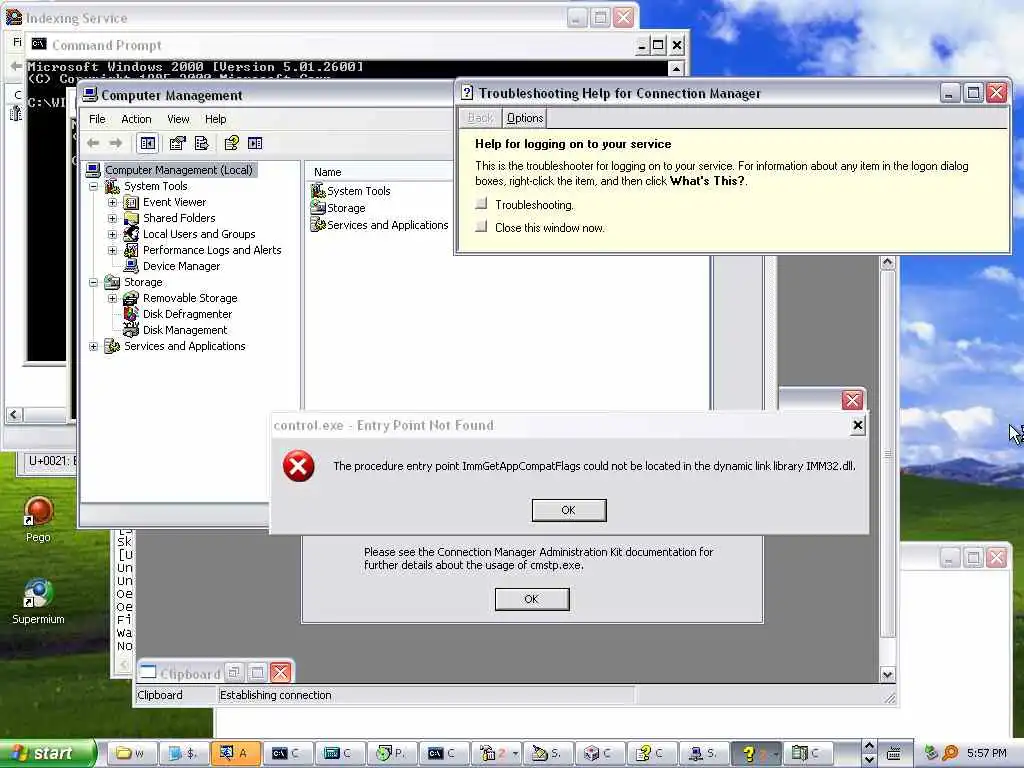Click the on-screen keyboard icon in taskbar

point(893,754)
